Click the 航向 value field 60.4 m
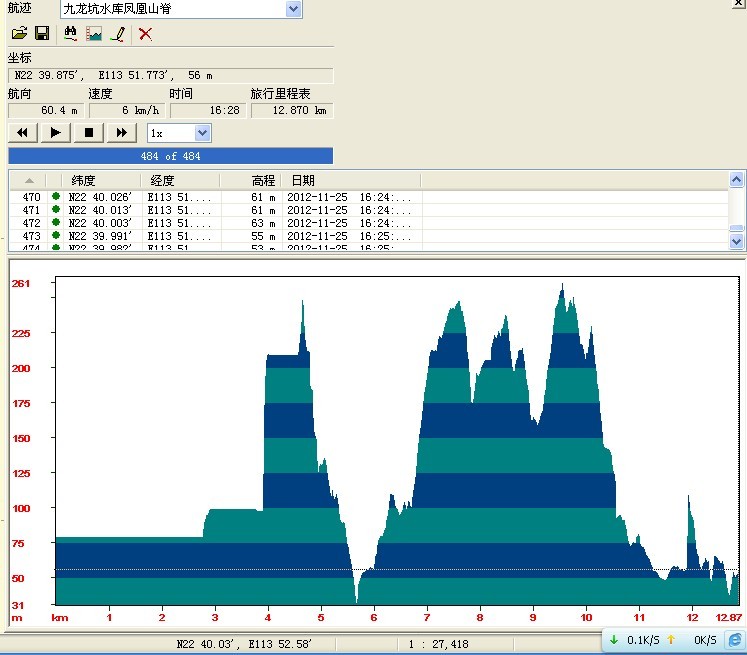 pyautogui.click(x=46, y=111)
